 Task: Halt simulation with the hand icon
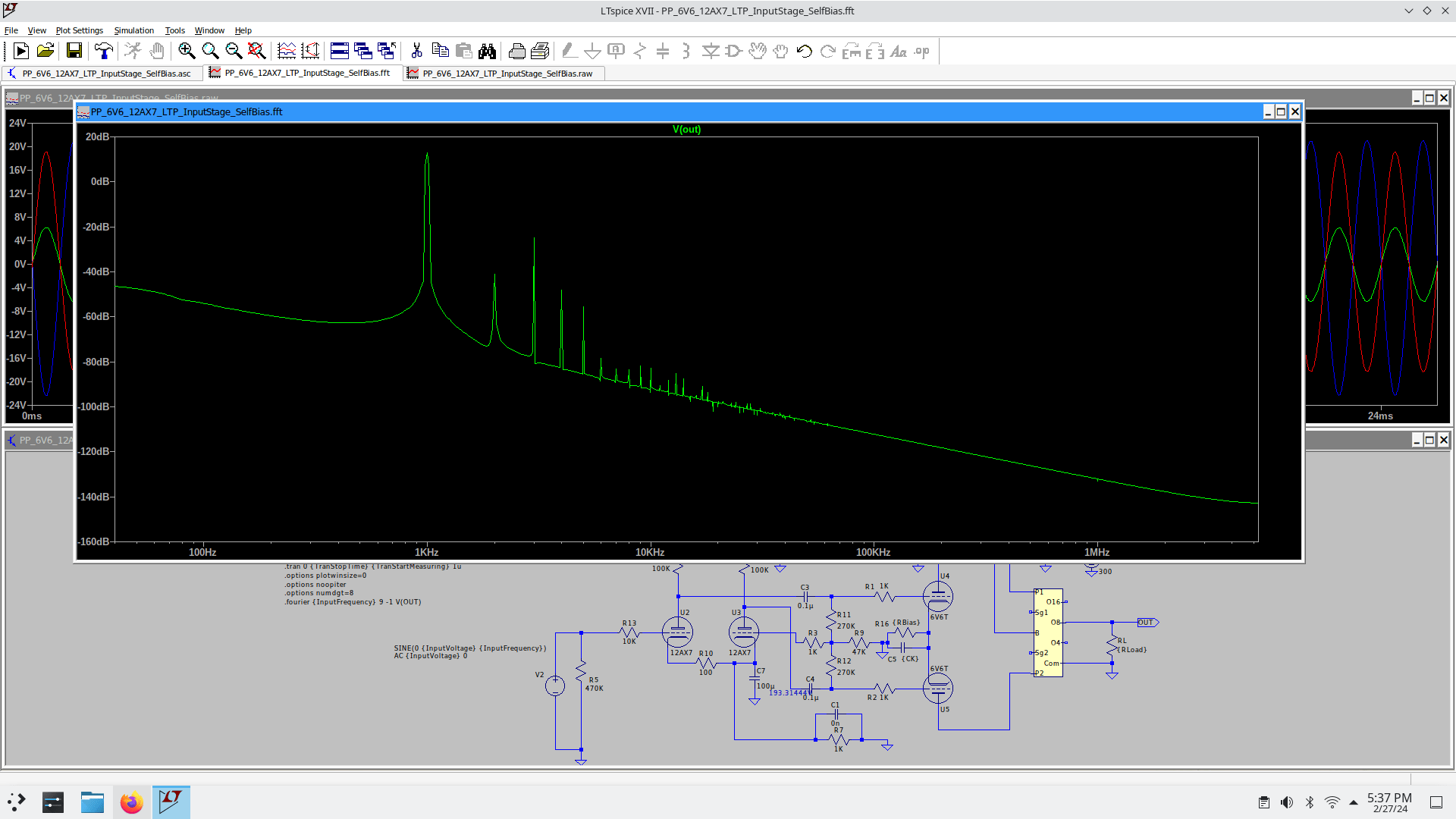157,51
